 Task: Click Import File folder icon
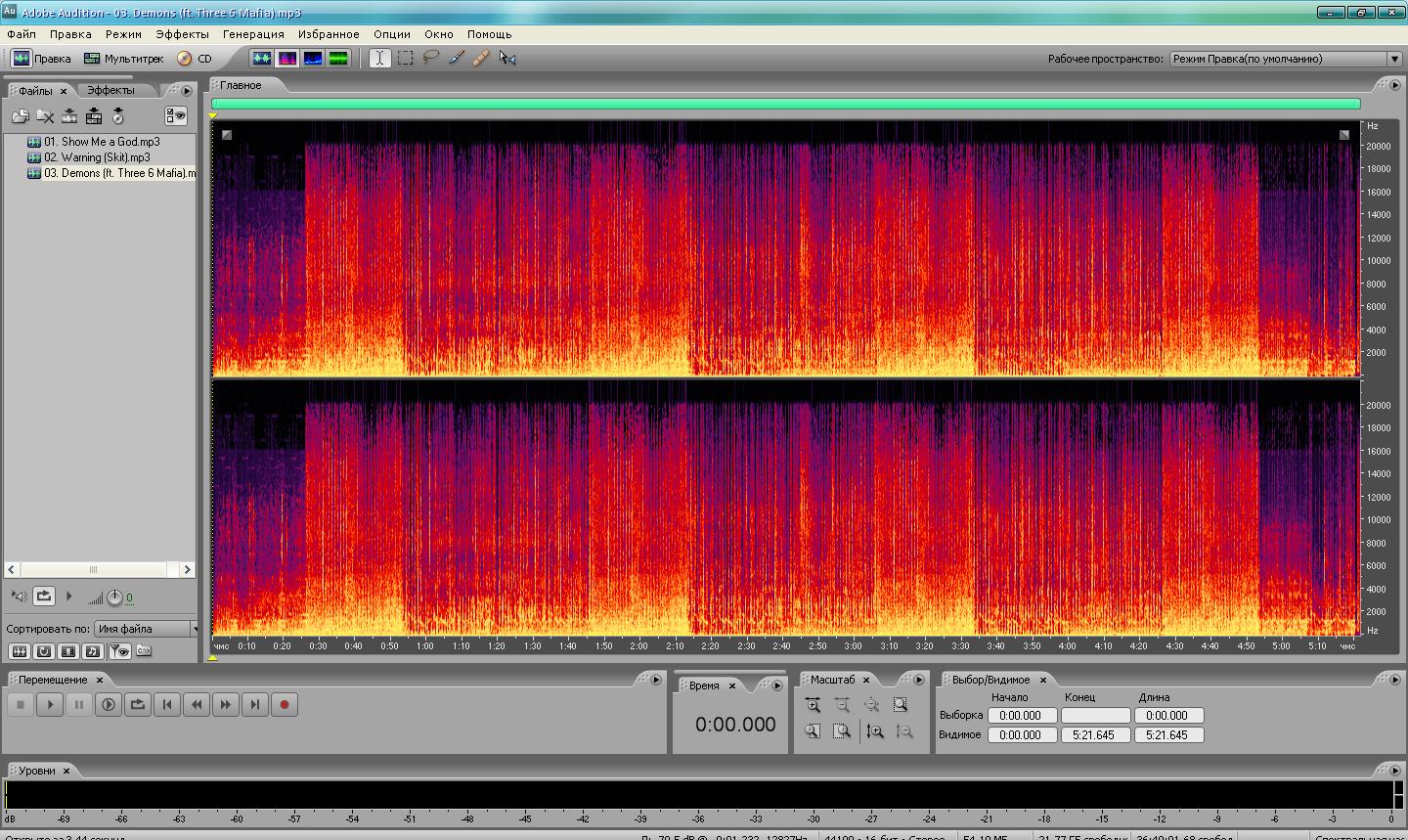(x=21, y=116)
